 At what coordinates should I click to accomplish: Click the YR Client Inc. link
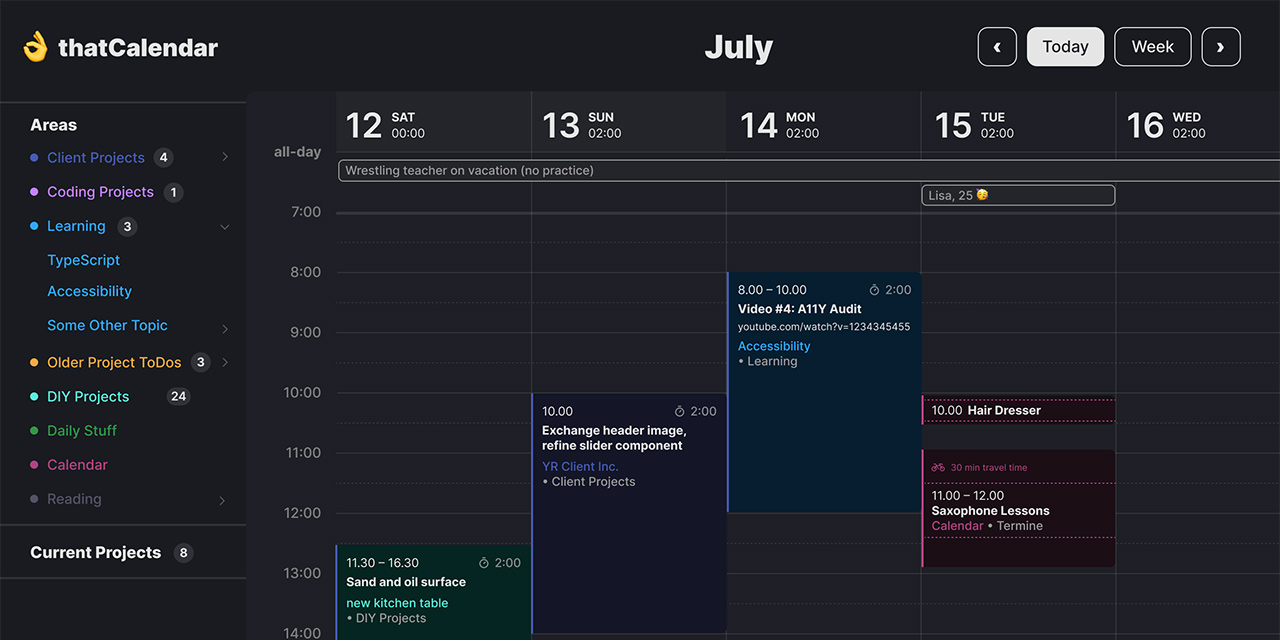pyautogui.click(x=580, y=466)
